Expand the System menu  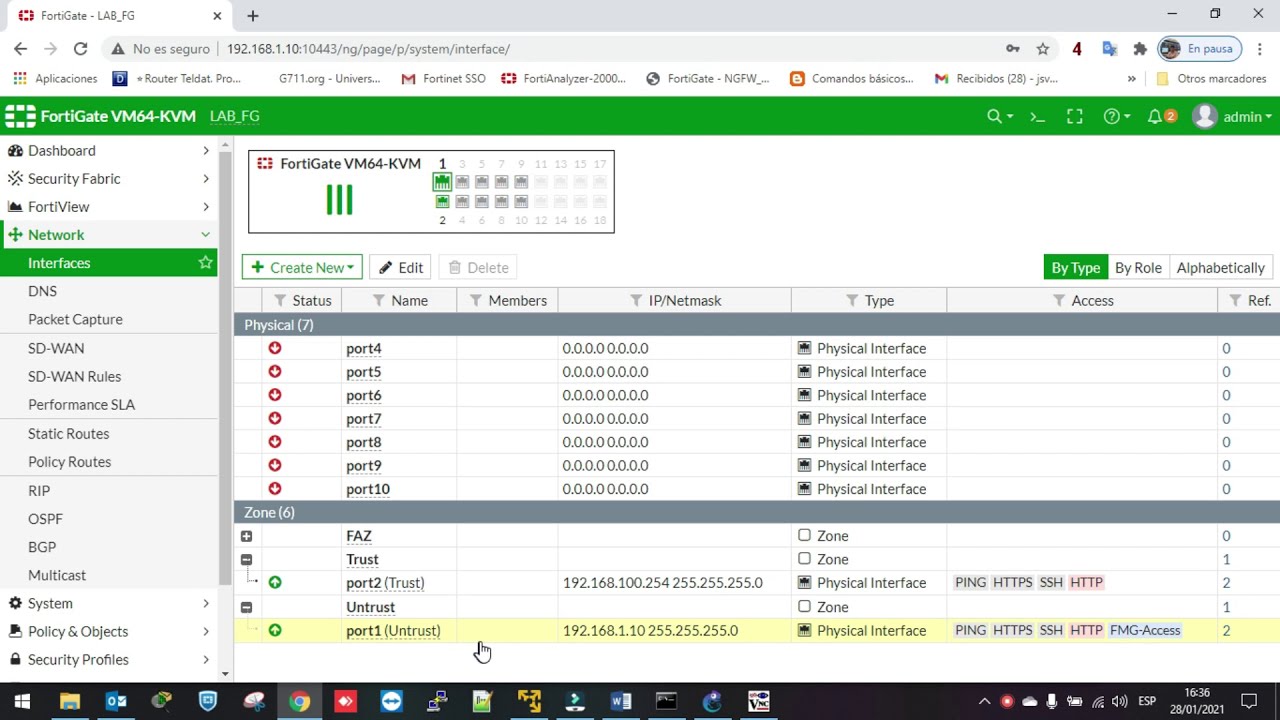[x=108, y=603]
